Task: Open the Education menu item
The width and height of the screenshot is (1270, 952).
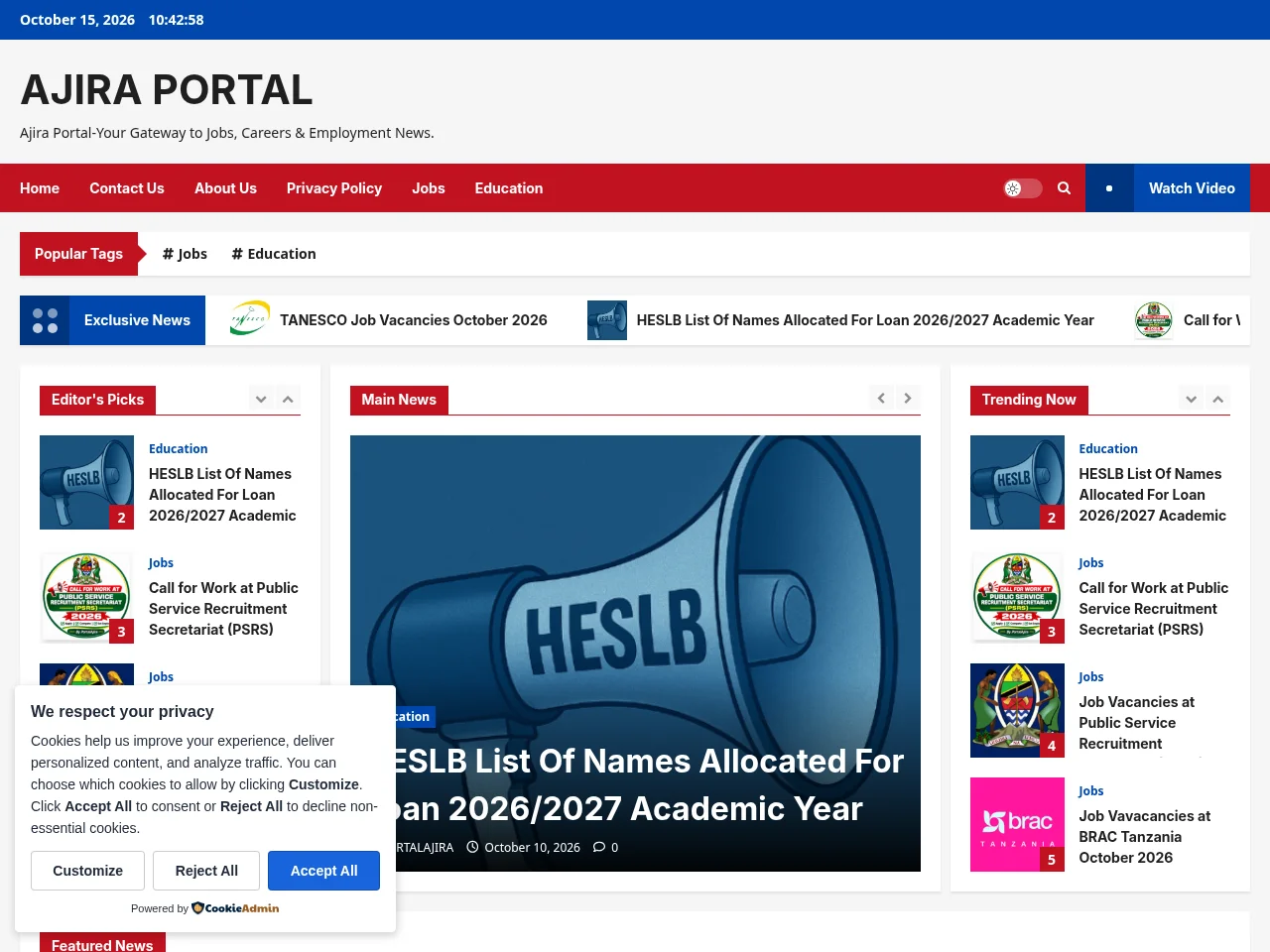Action: point(509,188)
